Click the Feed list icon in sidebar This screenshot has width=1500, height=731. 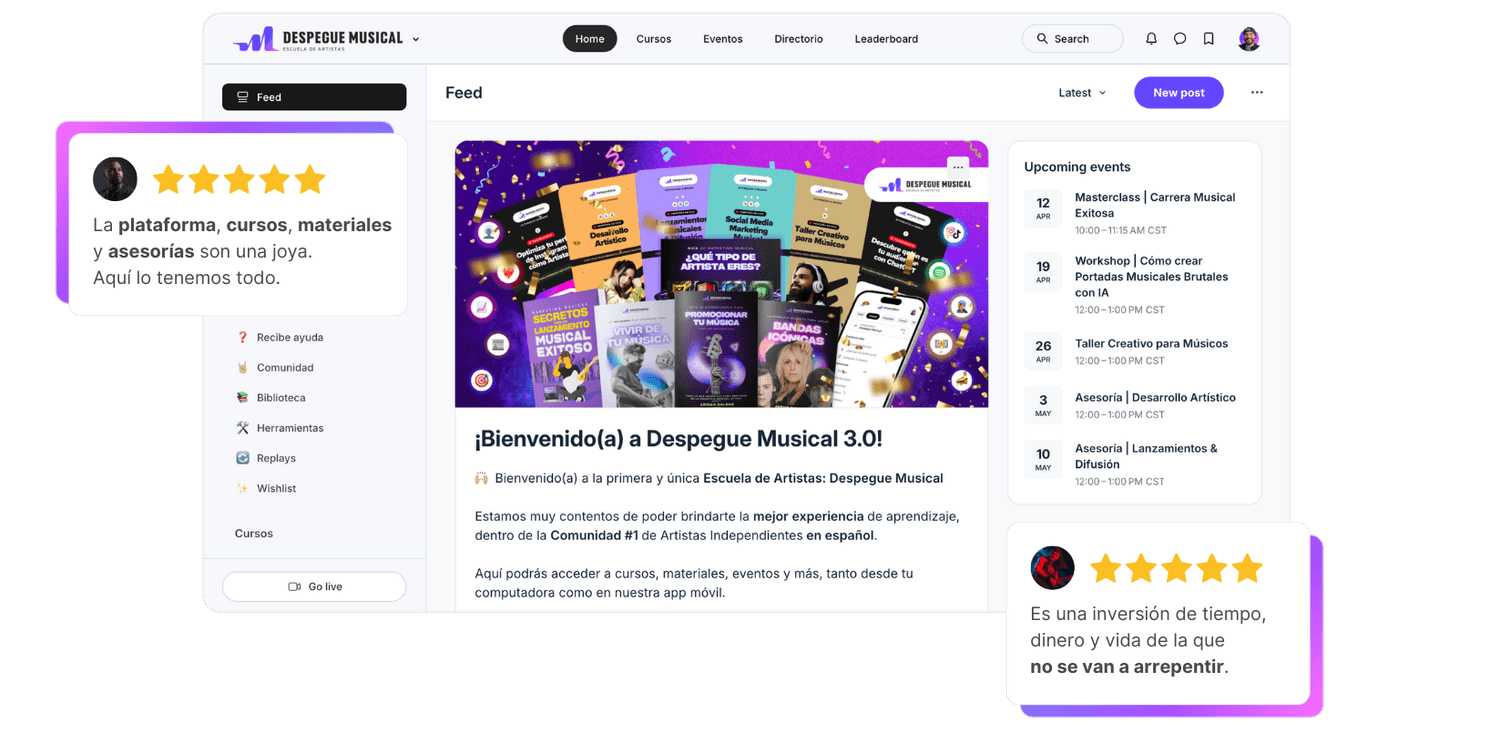click(x=242, y=97)
